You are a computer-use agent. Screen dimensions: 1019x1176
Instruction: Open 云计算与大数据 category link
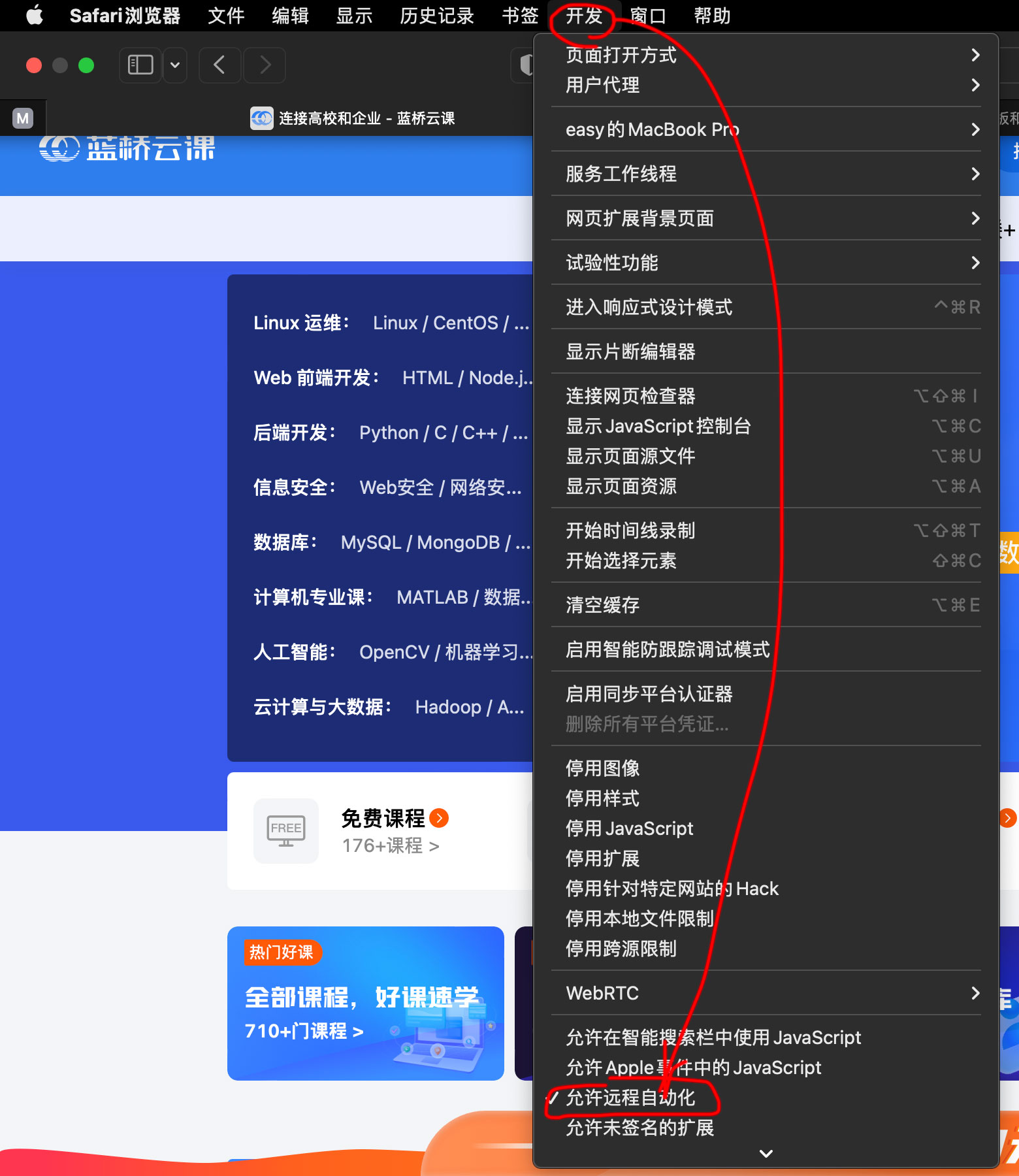tap(323, 707)
